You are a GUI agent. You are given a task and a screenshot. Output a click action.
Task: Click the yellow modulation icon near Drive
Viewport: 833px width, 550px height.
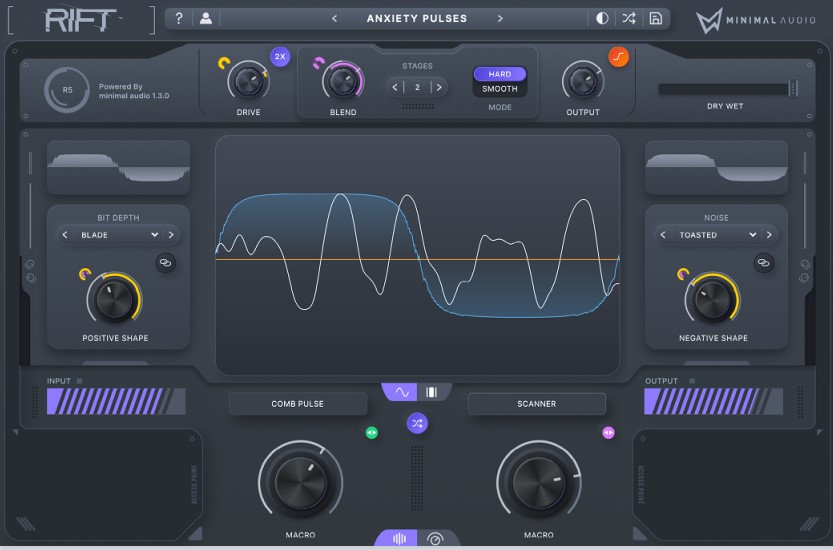[x=224, y=63]
